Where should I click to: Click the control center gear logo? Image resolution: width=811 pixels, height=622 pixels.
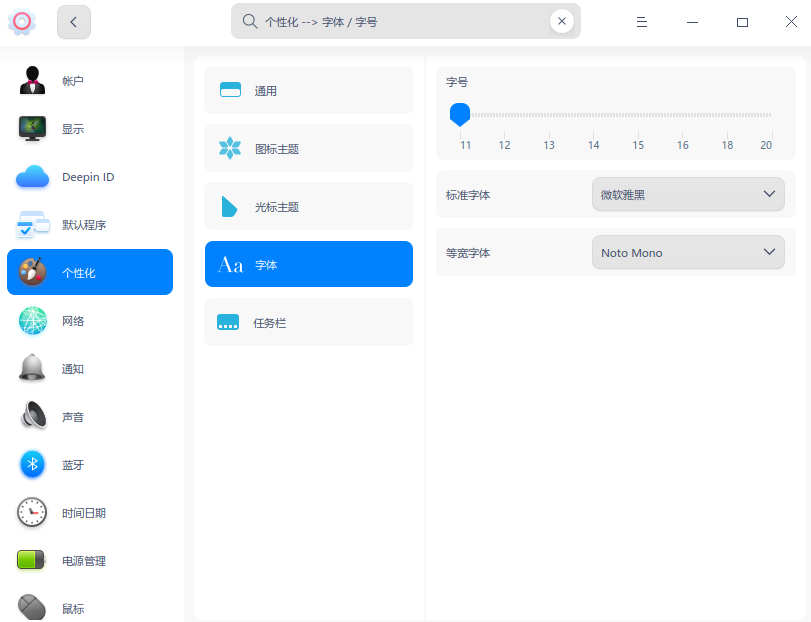pos(22,22)
